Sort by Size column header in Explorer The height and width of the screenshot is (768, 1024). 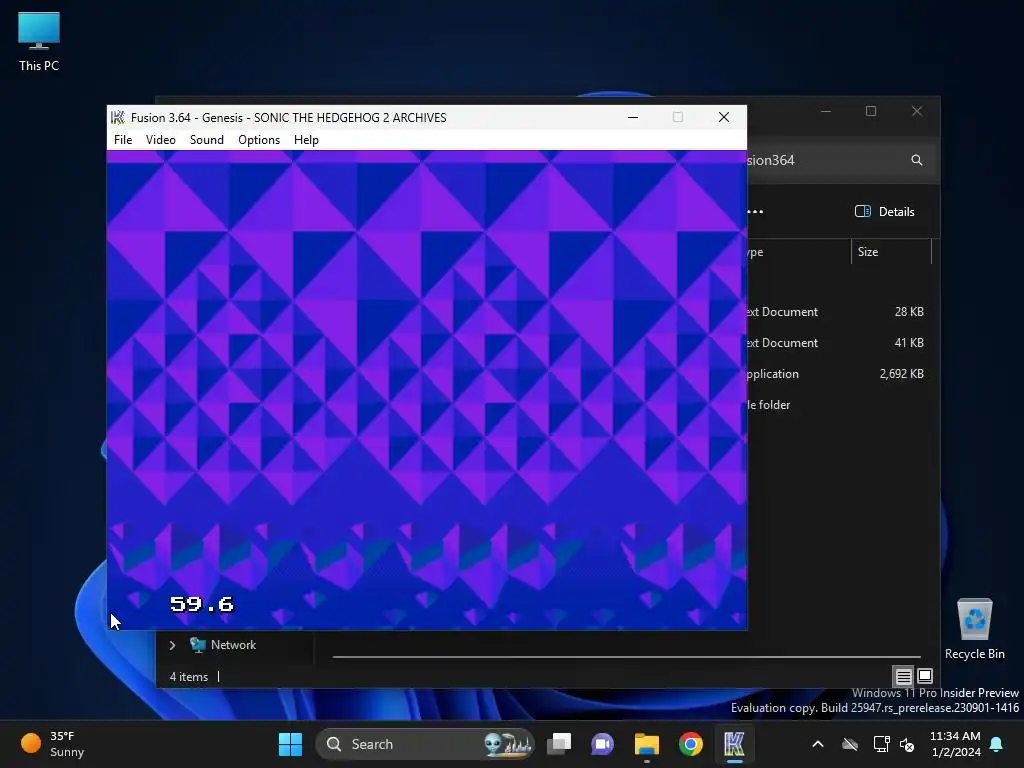click(x=891, y=252)
